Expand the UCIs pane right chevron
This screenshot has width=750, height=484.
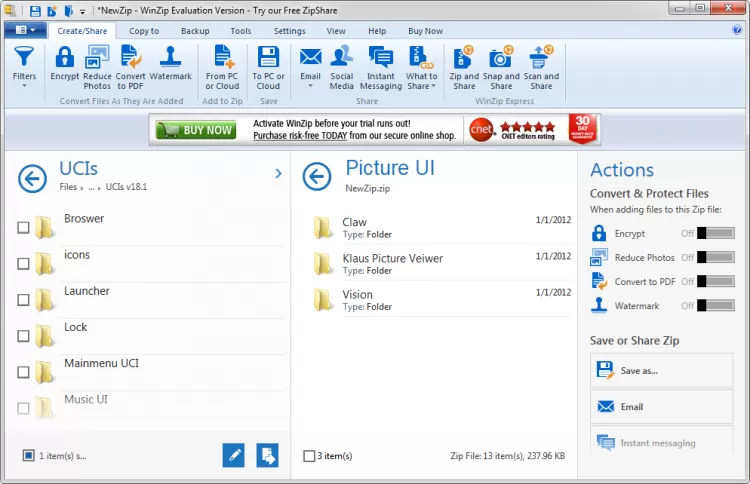(278, 173)
